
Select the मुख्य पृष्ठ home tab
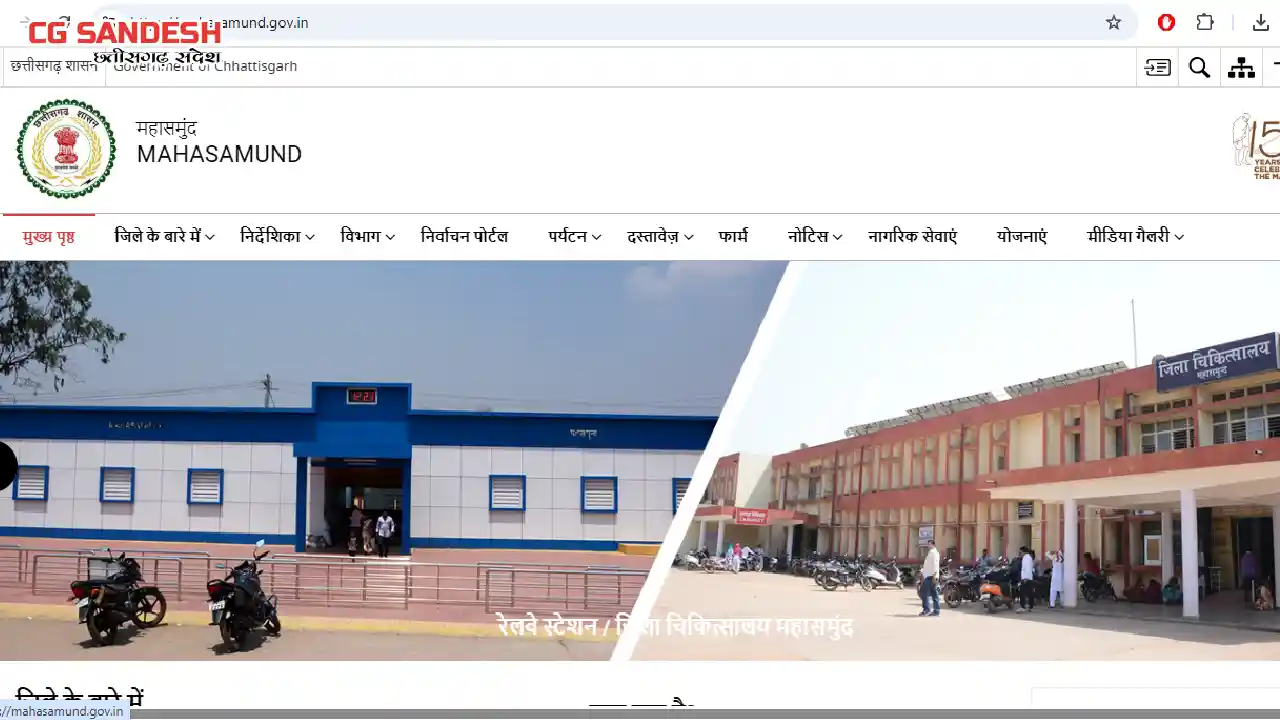click(x=48, y=237)
